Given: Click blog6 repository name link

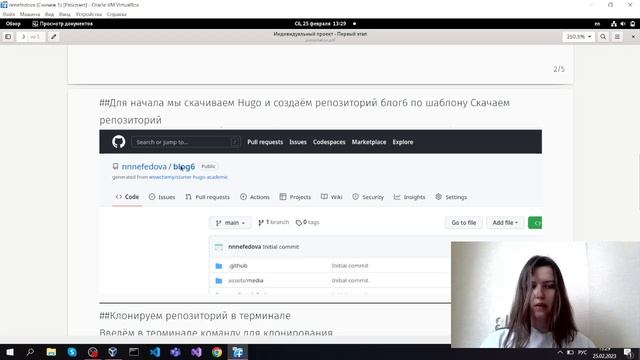Looking at the screenshot, I should (x=184, y=167).
